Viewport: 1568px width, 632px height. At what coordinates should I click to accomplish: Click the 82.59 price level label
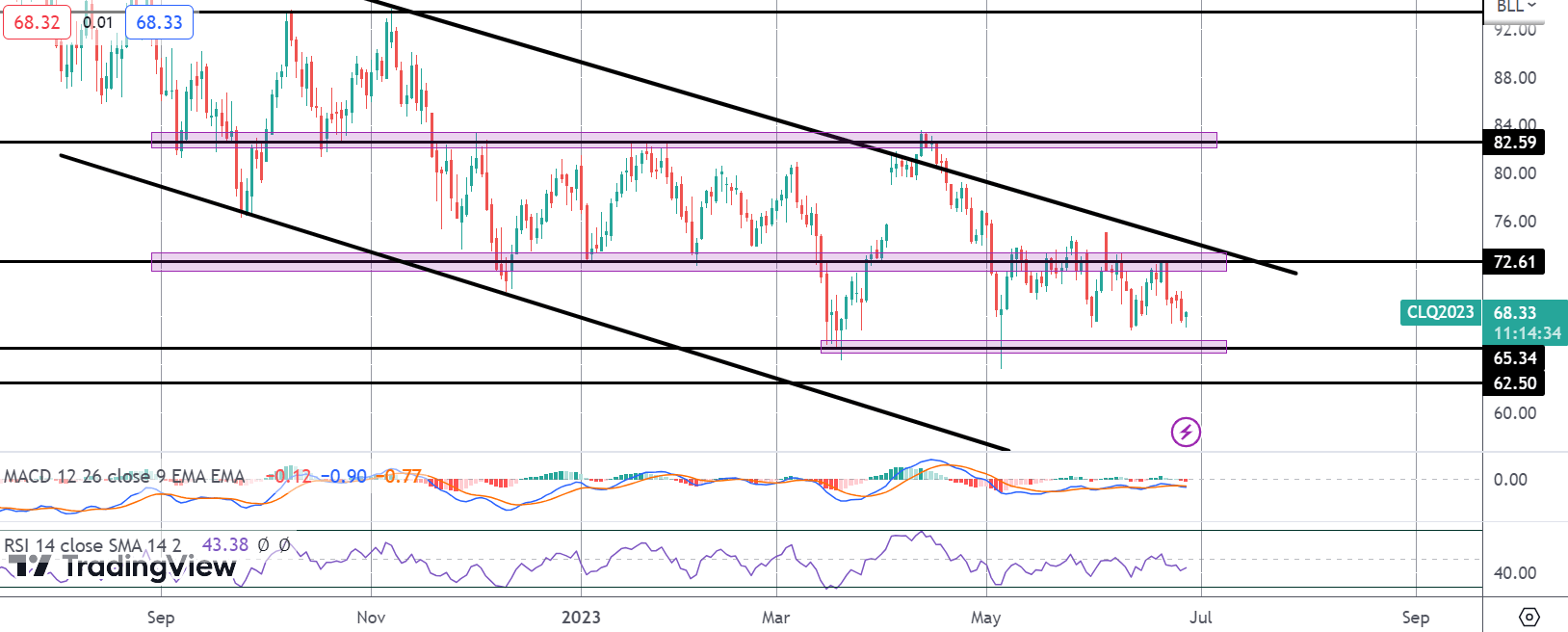coord(1515,143)
